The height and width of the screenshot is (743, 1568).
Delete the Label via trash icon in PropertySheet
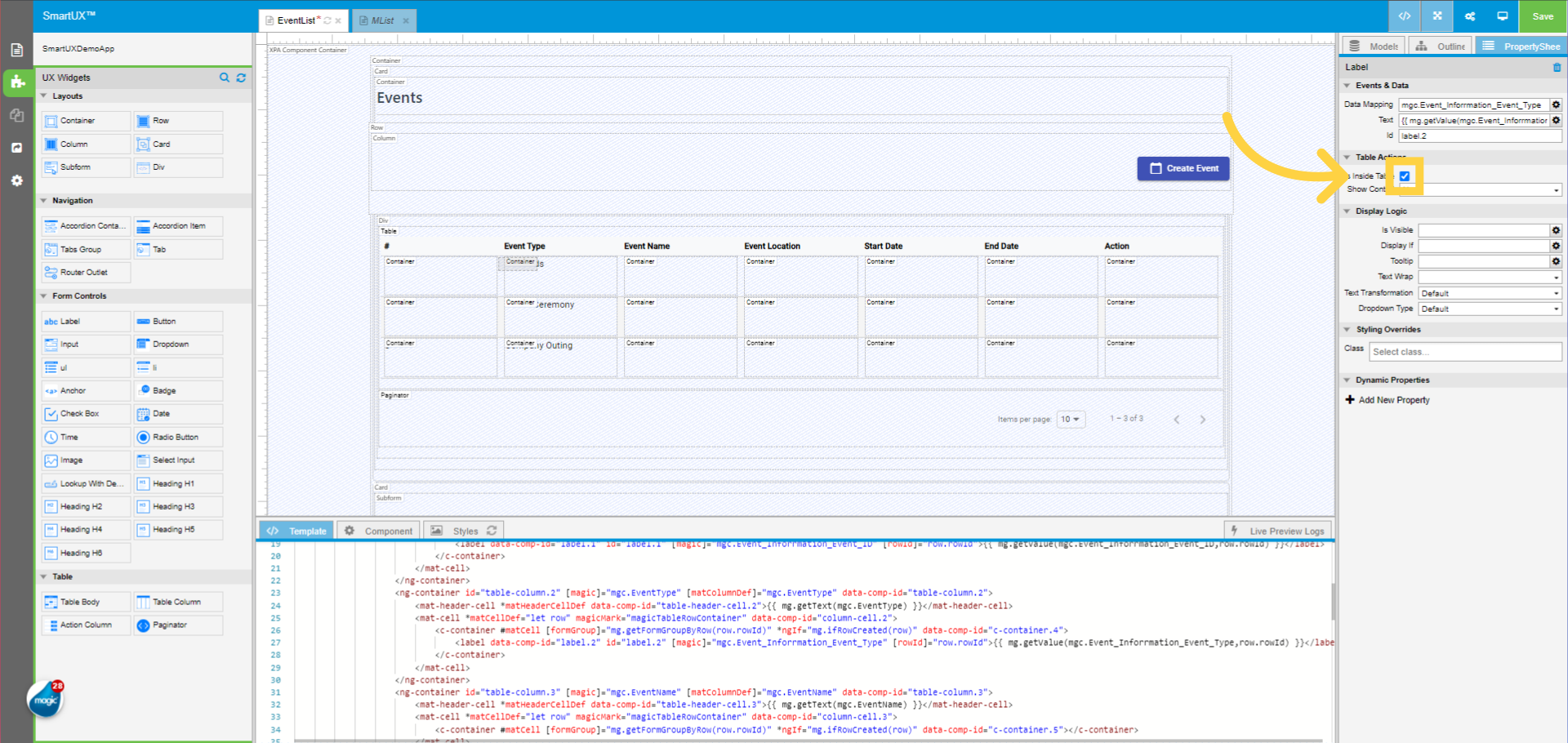pyautogui.click(x=1558, y=68)
